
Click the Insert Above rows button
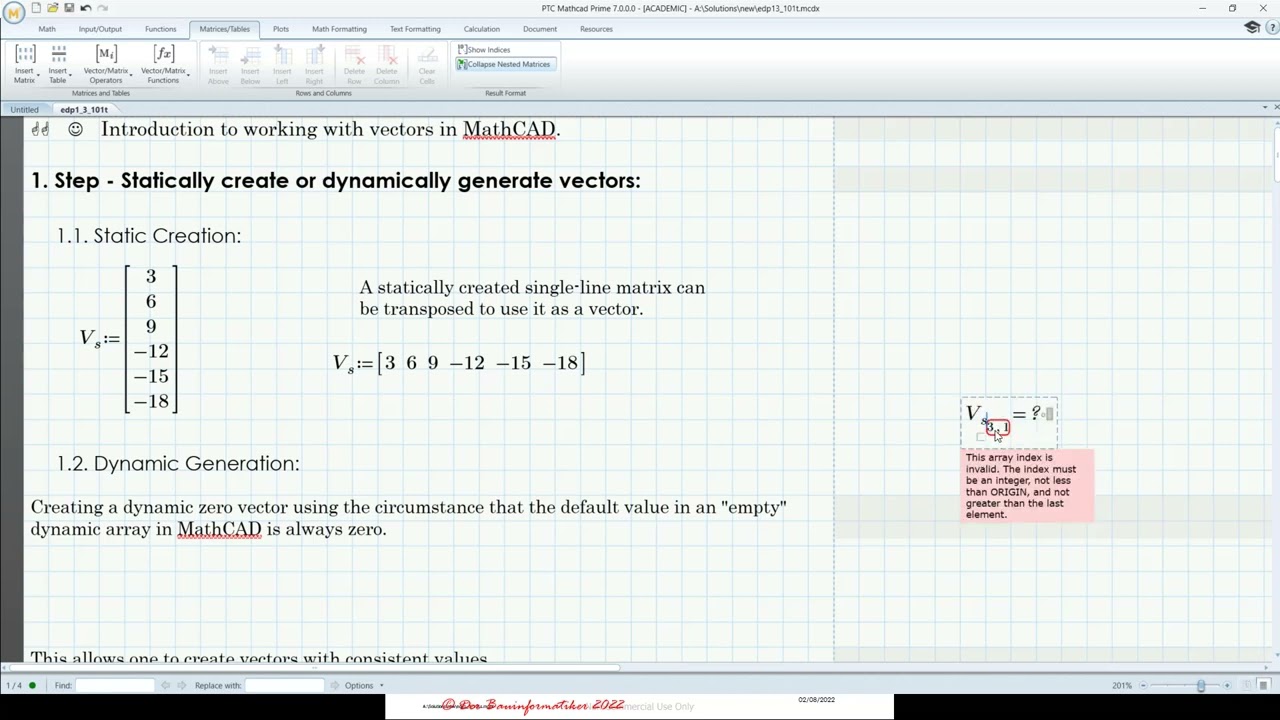click(218, 66)
